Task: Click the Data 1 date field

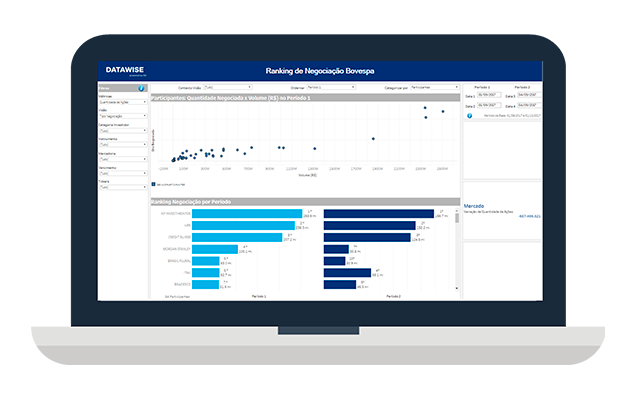Action: (489, 95)
